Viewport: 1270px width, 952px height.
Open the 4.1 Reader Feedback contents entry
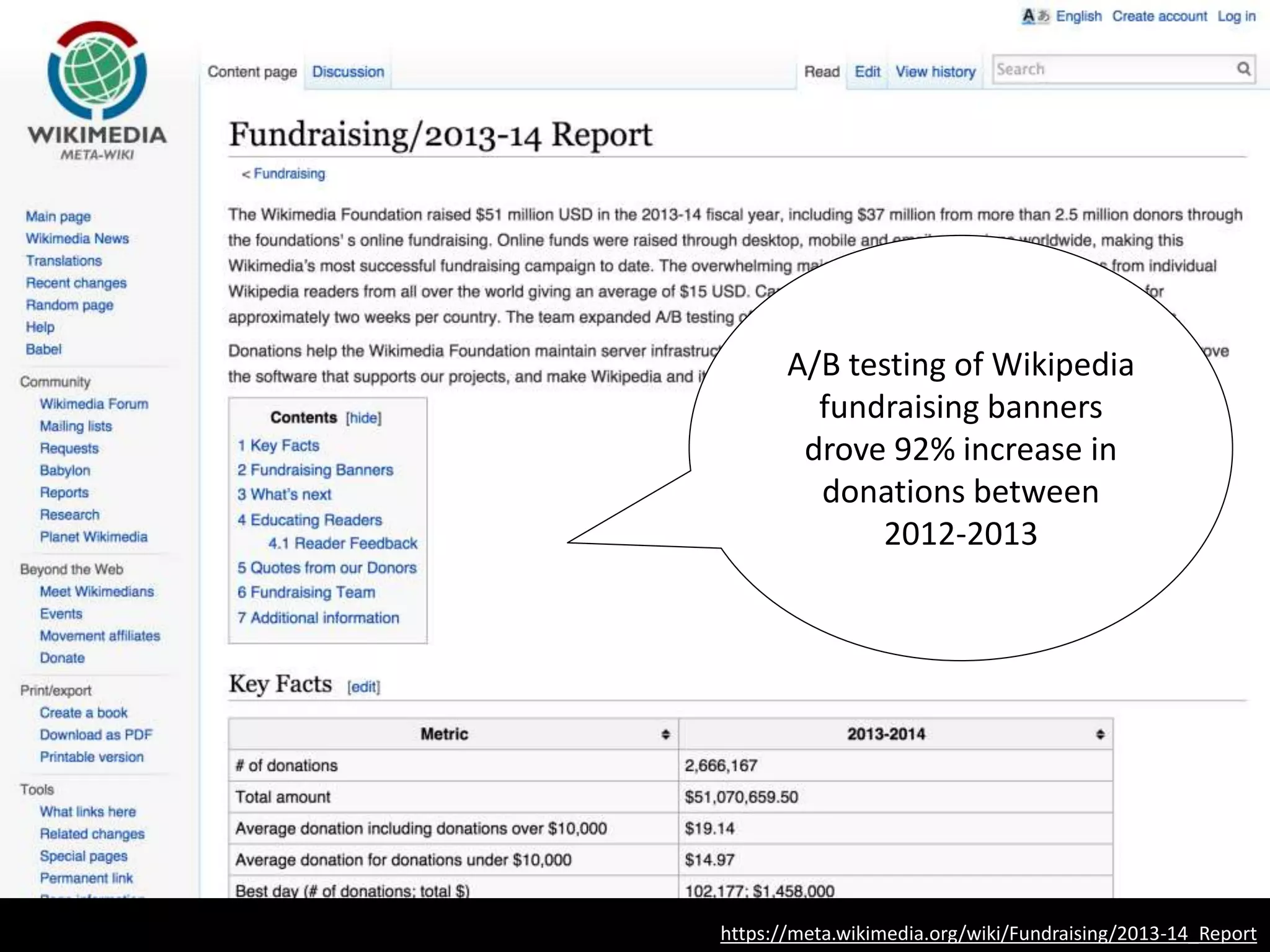pyautogui.click(x=342, y=544)
